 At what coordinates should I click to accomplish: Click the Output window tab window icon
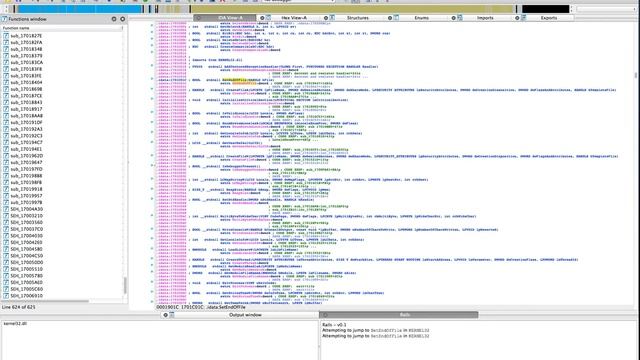172,315
